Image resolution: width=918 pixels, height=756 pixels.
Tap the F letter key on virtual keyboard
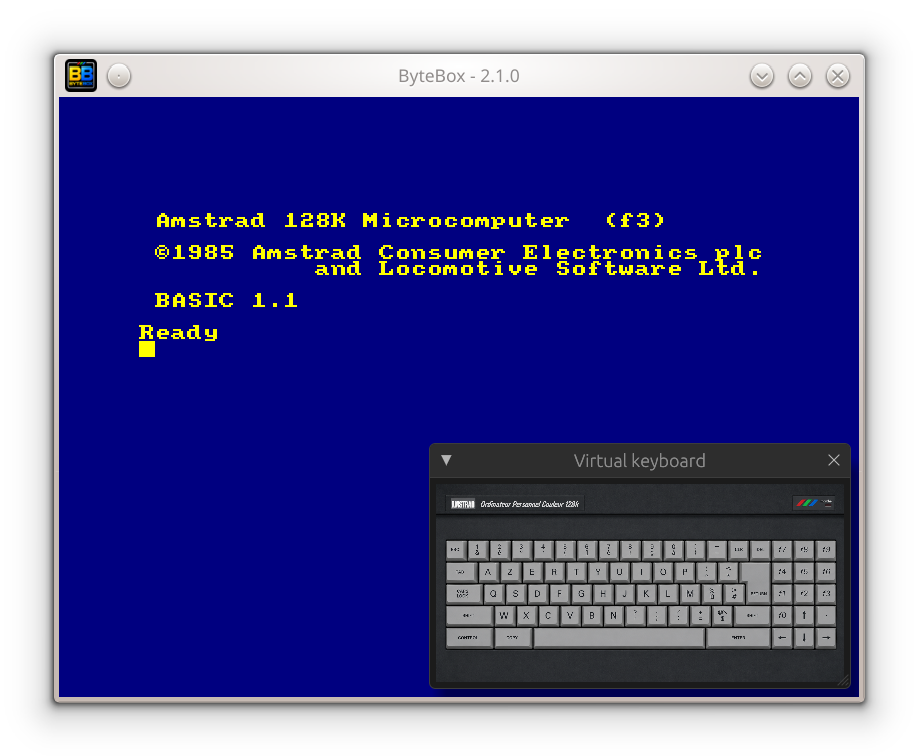pos(559,594)
